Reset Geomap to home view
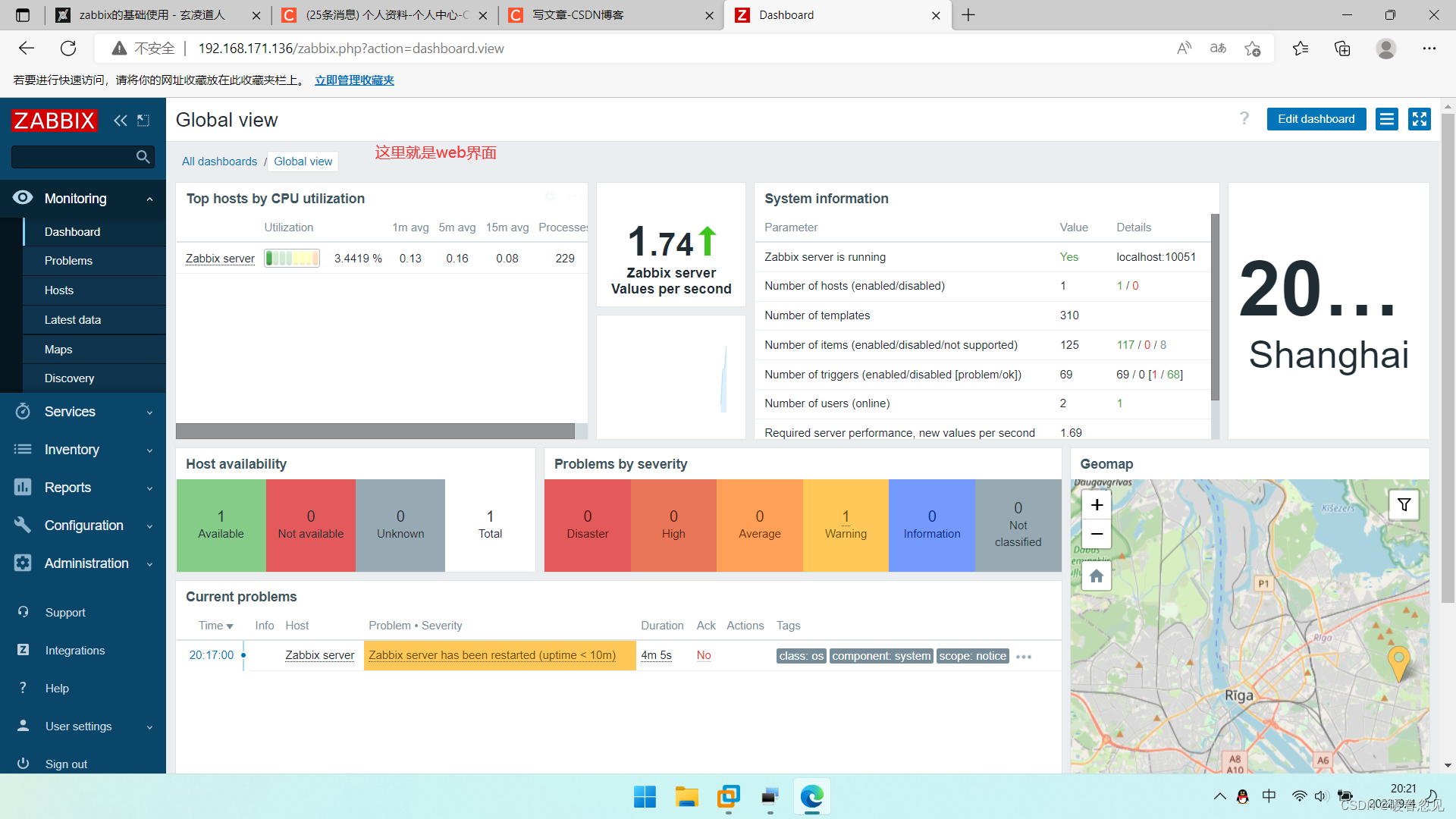The image size is (1456, 819). (1097, 576)
